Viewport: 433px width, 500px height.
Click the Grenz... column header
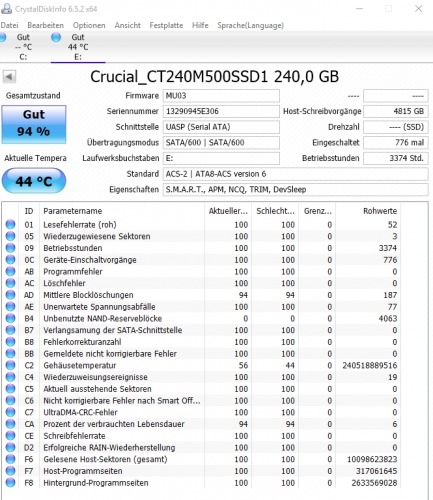click(x=317, y=211)
